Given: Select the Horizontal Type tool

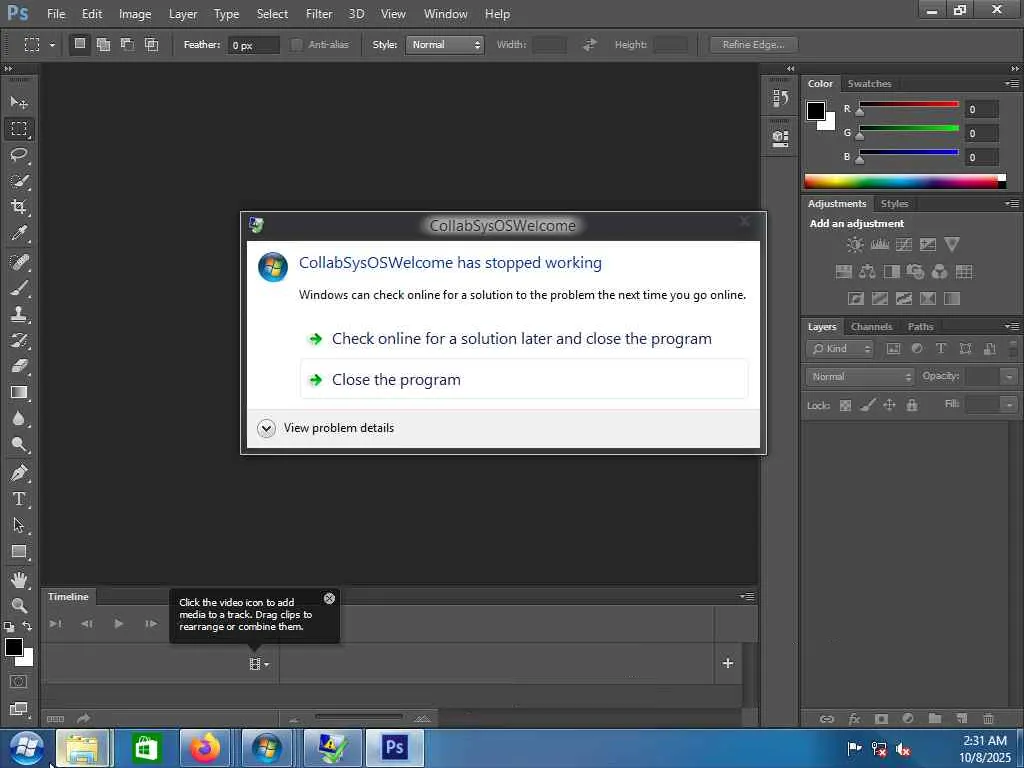Looking at the screenshot, I should pyautogui.click(x=19, y=499).
